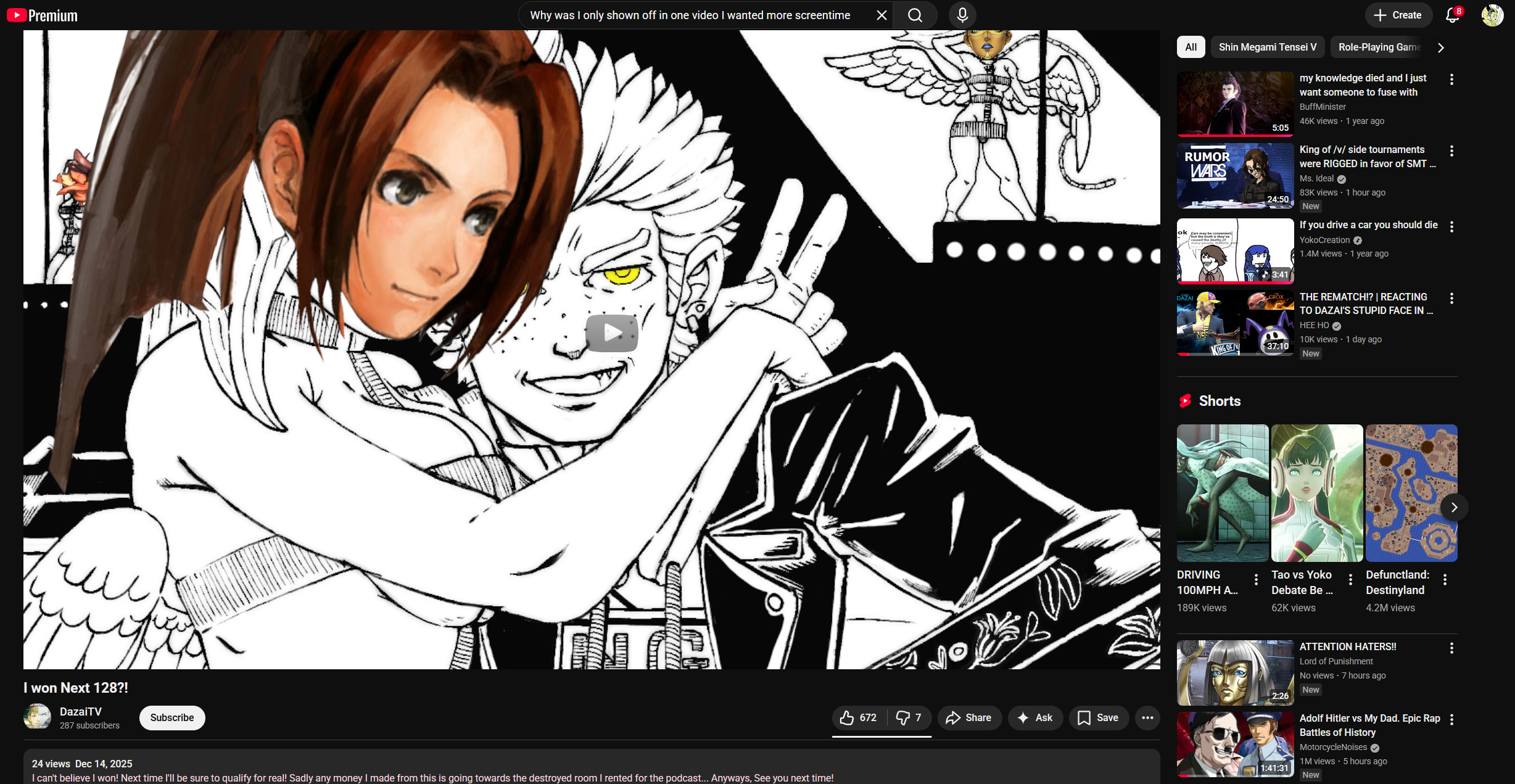This screenshot has height=784, width=1515.
Task: Start voice search with microphone icon
Action: pos(962,15)
